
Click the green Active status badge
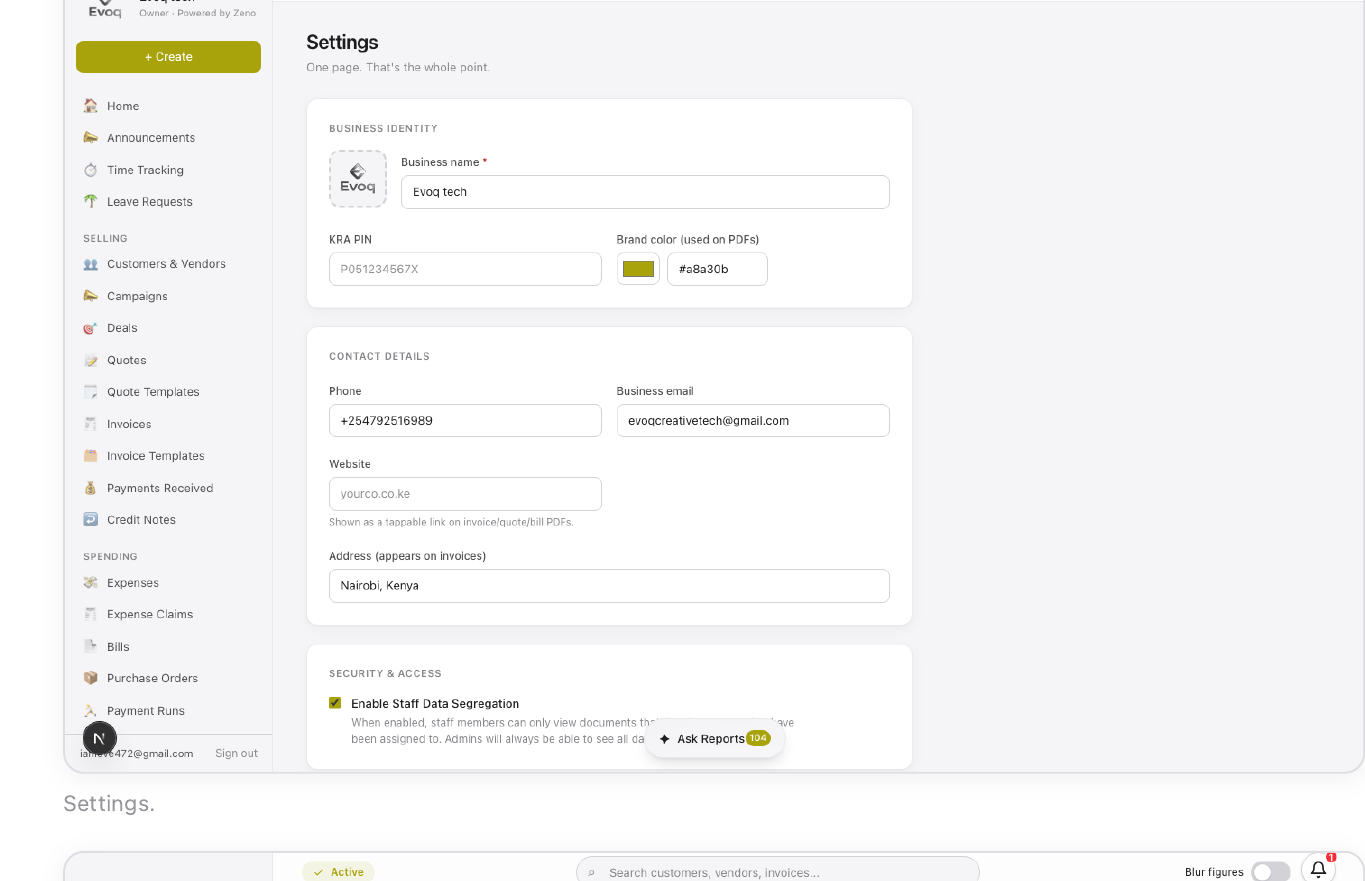[x=338, y=872]
